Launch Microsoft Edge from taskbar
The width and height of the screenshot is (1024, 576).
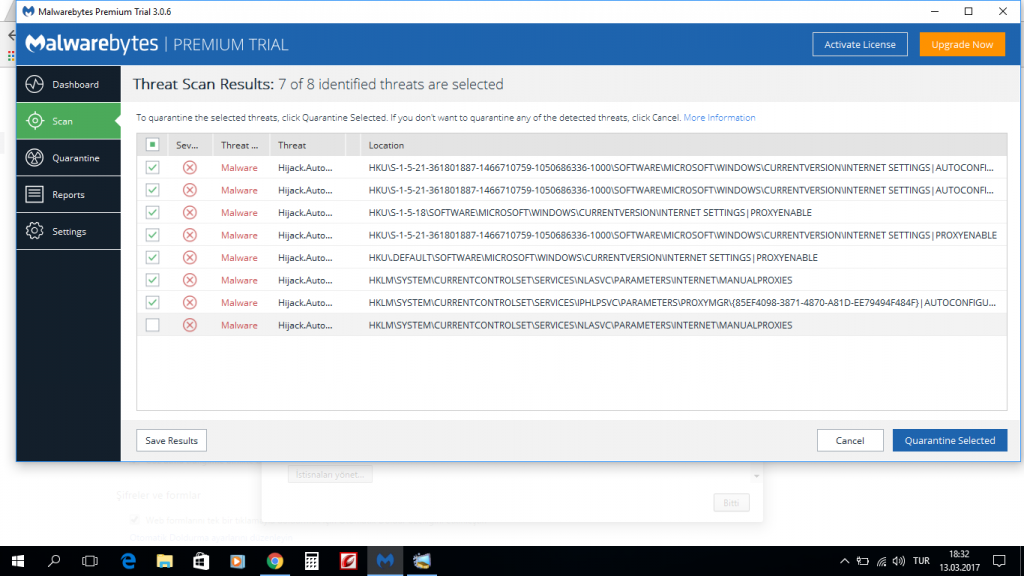coord(128,561)
